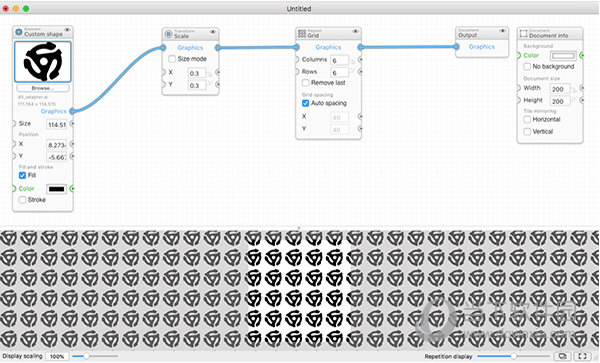Click the Position X input field
600x363 pixels.
click(57, 145)
